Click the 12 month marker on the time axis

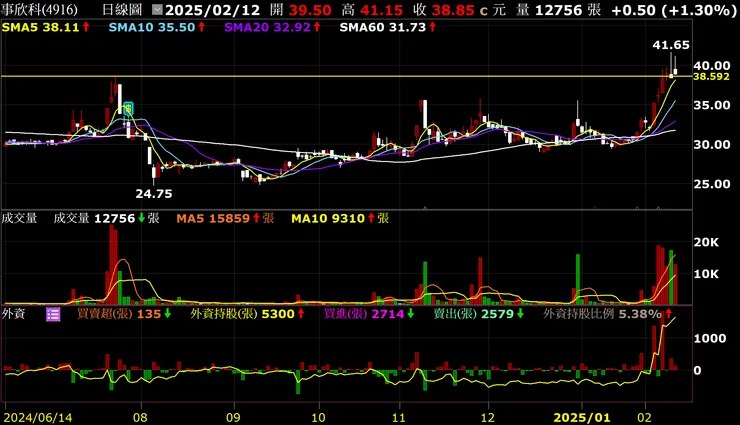coord(488,417)
